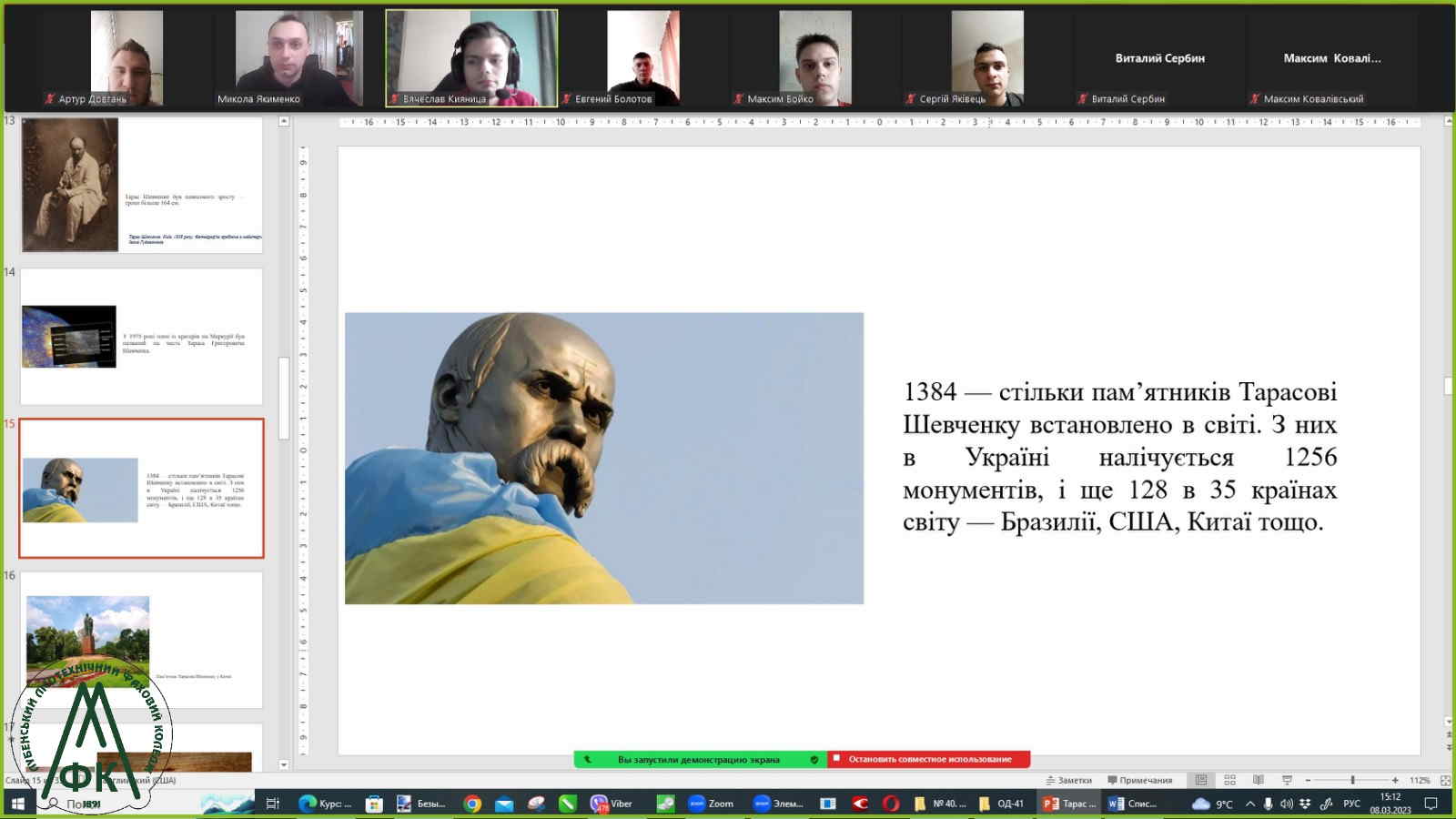Open the 'ОД-41' folder on the taskbar
This screenshot has height=819, width=1456.
(1001, 804)
